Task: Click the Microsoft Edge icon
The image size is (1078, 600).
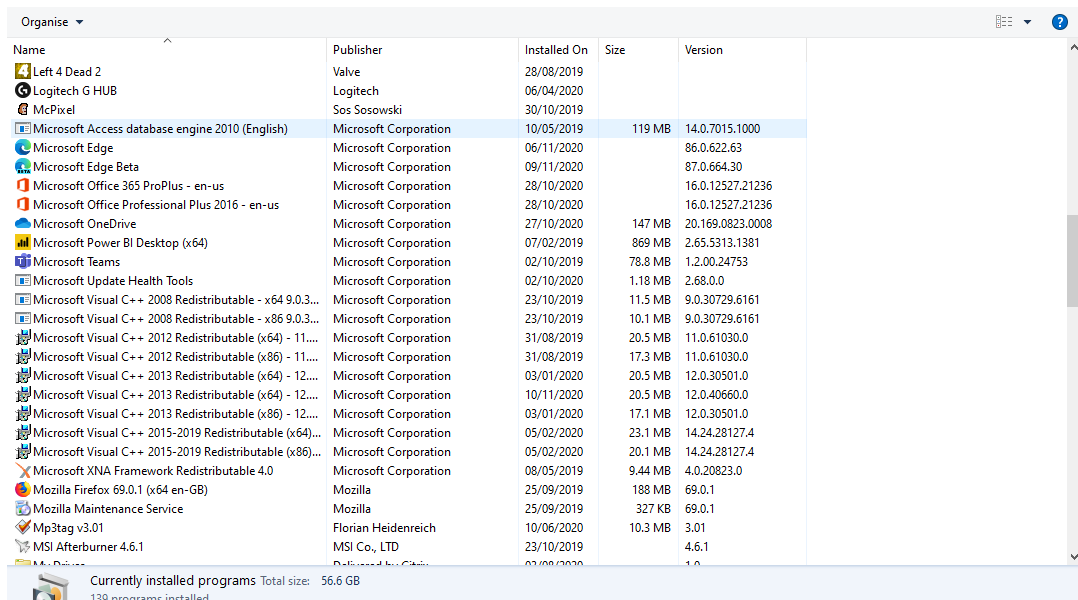Action: tap(23, 148)
